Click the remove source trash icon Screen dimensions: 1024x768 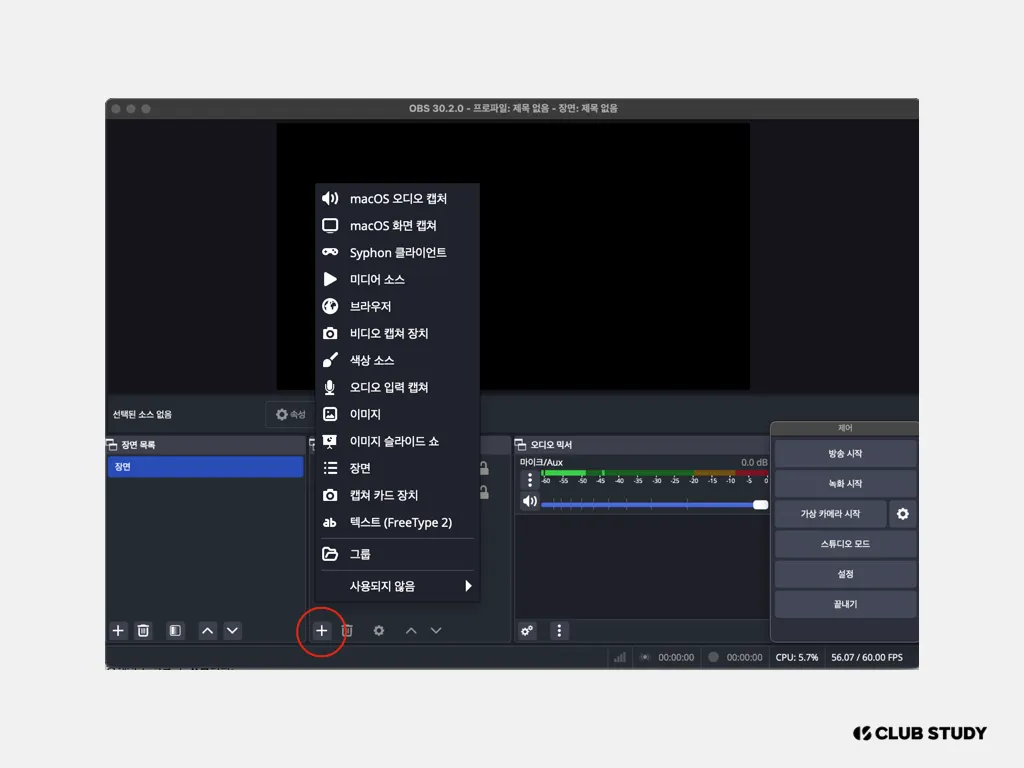347,631
